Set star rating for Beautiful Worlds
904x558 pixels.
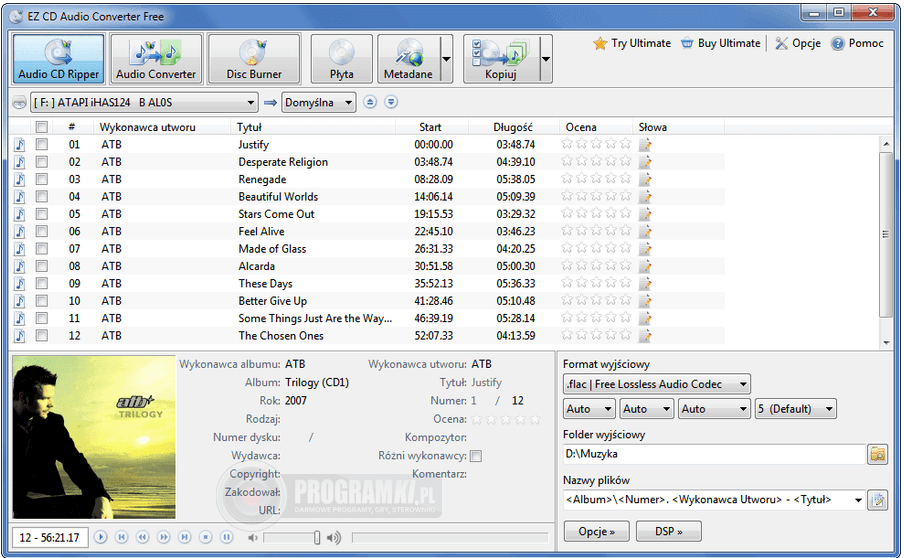tap(596, 196)
